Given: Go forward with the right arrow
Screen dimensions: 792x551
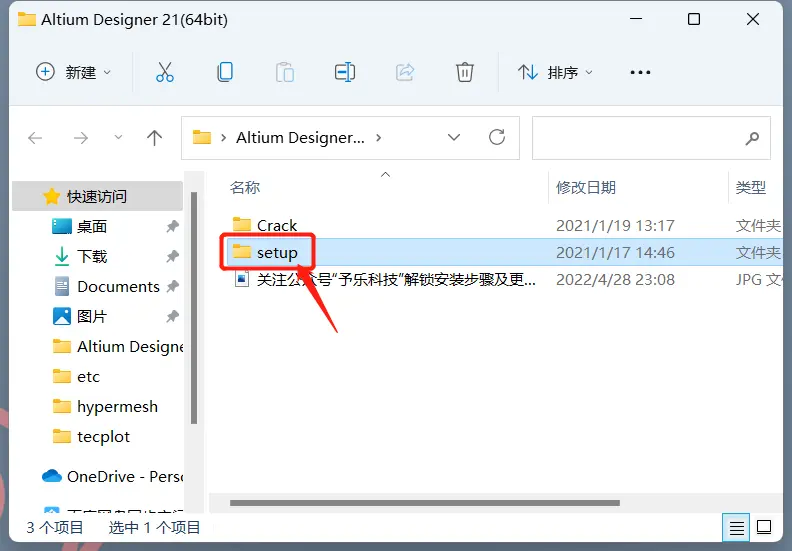Looking at the screenshot, I should [81, 137].
